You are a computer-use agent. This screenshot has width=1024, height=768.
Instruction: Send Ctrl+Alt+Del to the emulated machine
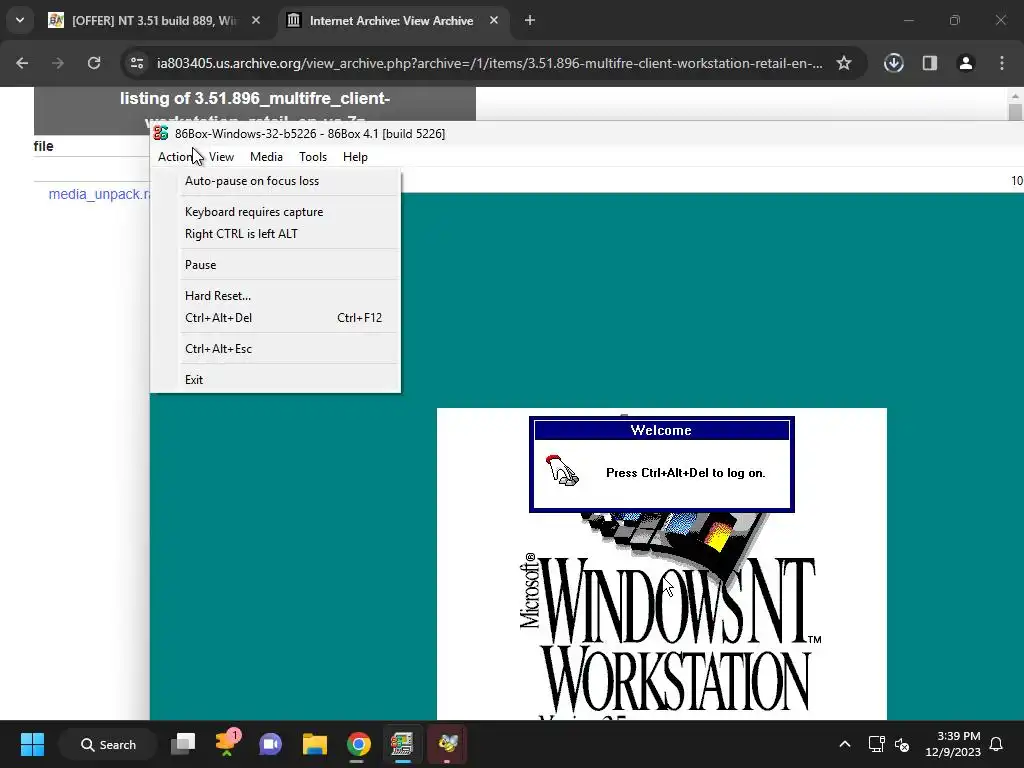coord(276,317)
